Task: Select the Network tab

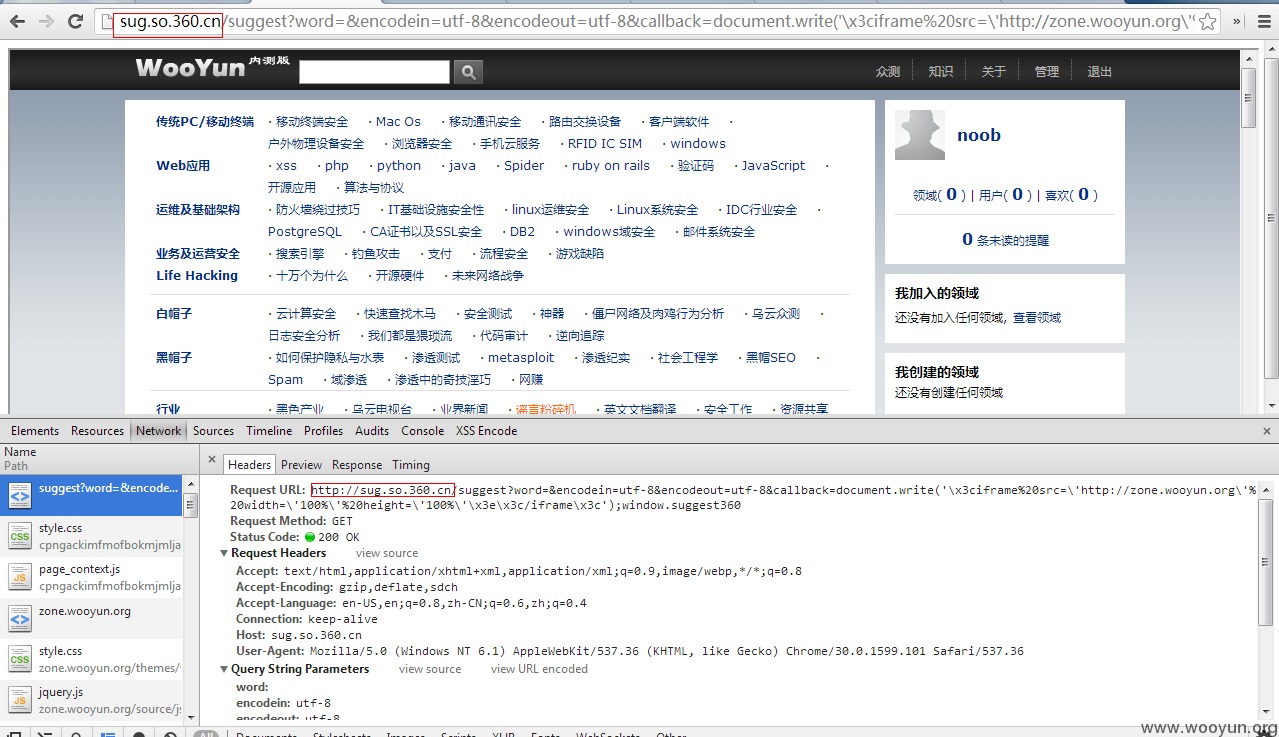Action: [x=159, y=431]
